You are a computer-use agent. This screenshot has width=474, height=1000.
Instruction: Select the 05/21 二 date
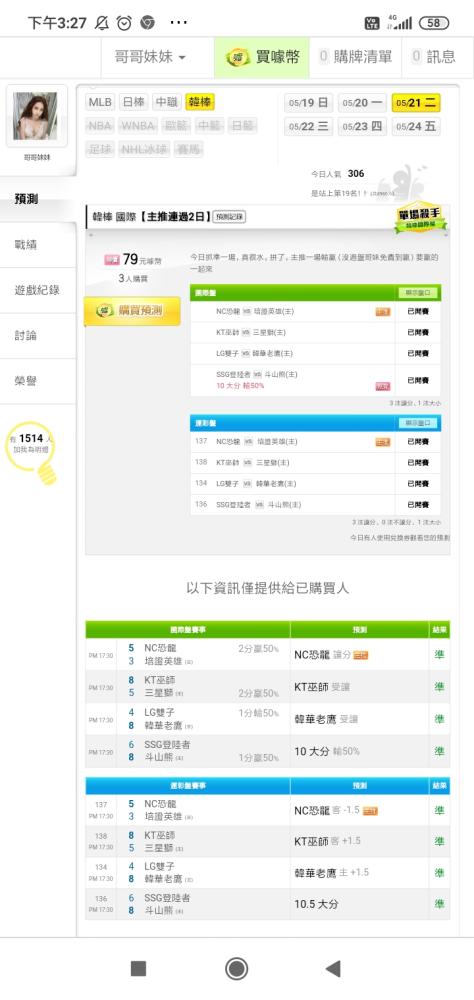tap(415, 103)
